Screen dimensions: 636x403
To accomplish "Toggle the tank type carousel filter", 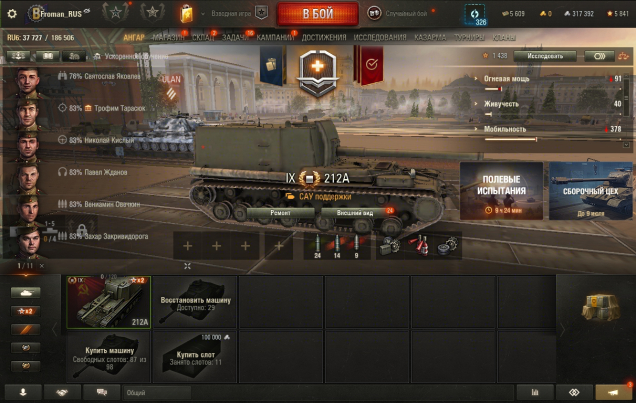I will tap(26, 293).
